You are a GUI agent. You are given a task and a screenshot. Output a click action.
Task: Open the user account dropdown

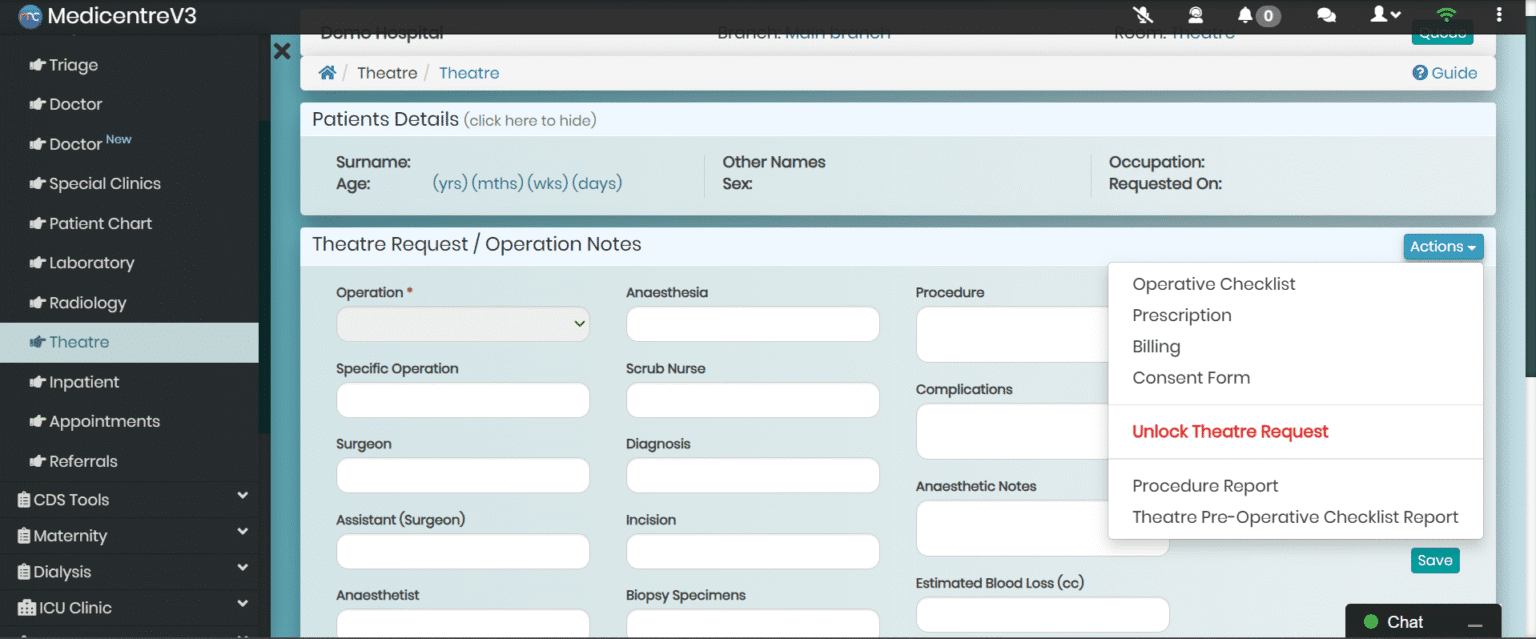[1385, 15]
